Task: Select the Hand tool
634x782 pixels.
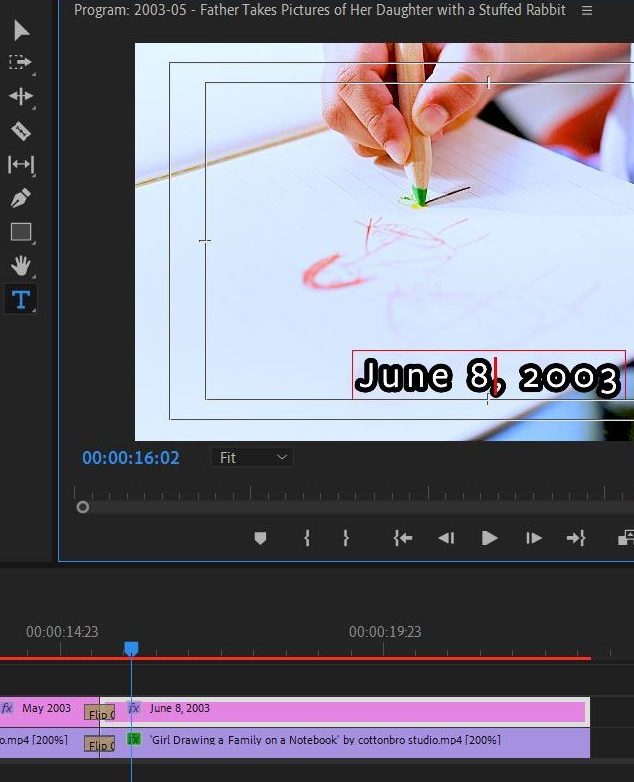Action: click(21, 265)
